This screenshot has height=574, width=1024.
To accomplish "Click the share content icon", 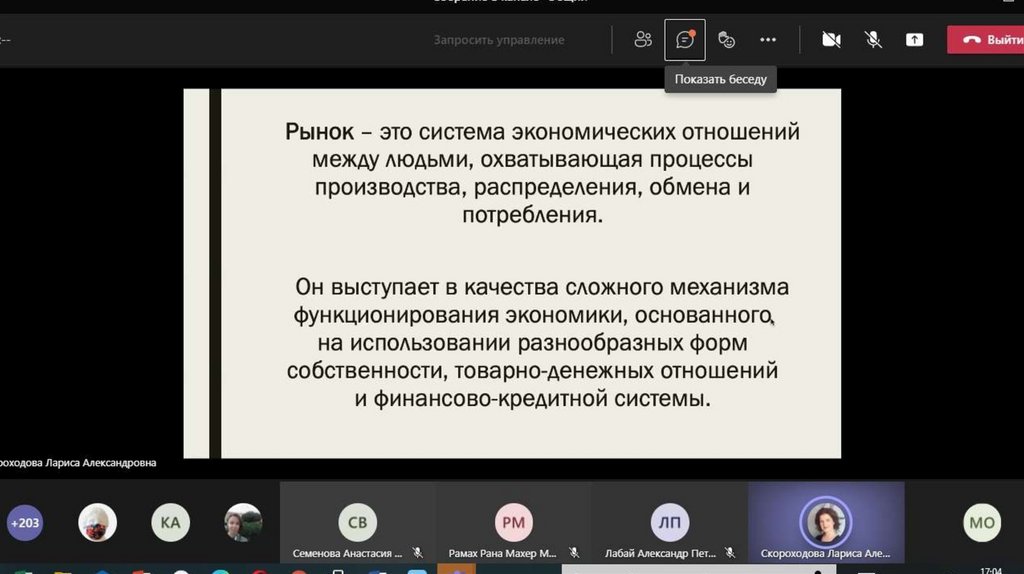I will click(914, 40).
